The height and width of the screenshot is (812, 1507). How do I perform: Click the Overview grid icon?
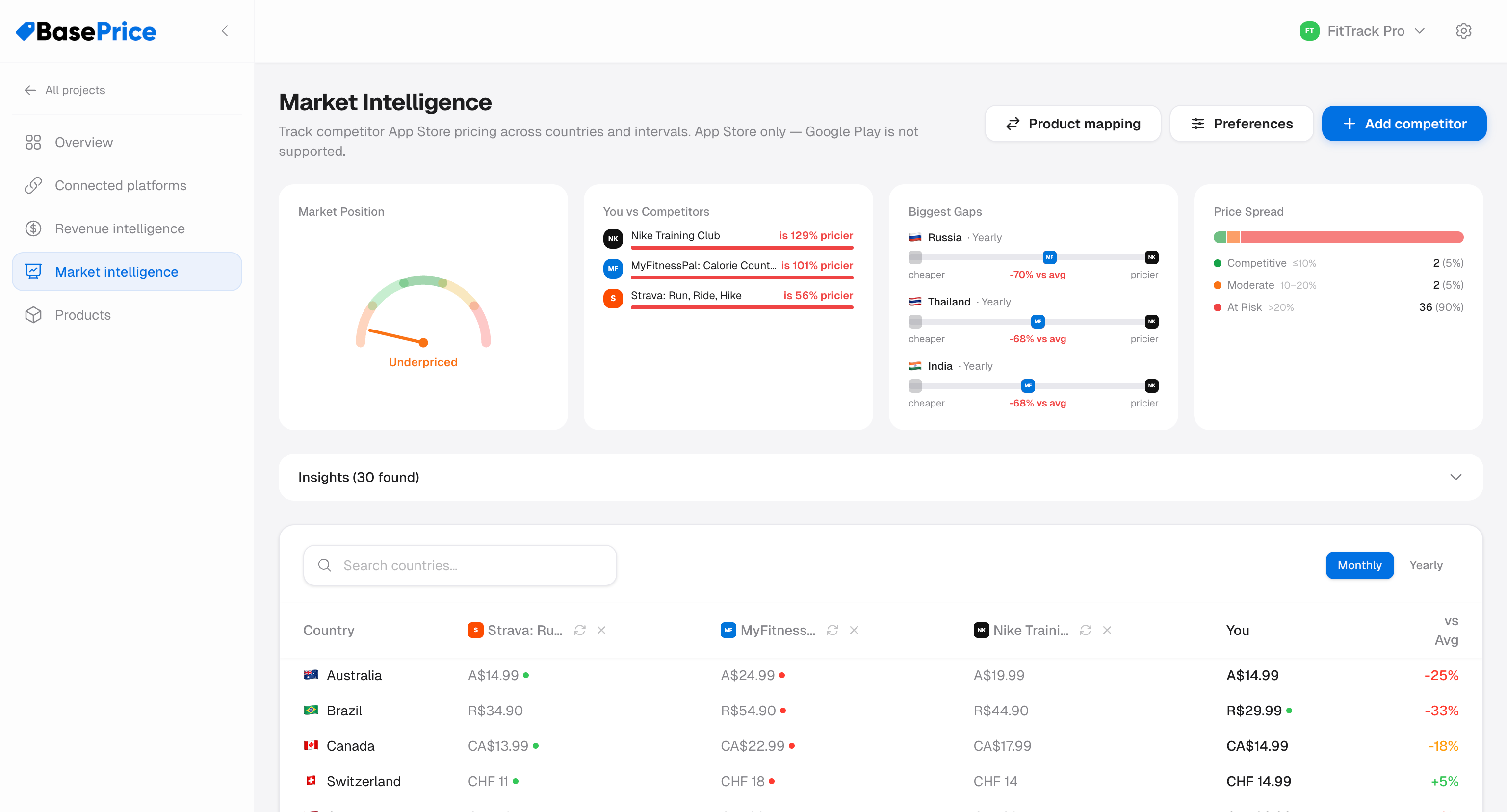[x=33, y=142]
